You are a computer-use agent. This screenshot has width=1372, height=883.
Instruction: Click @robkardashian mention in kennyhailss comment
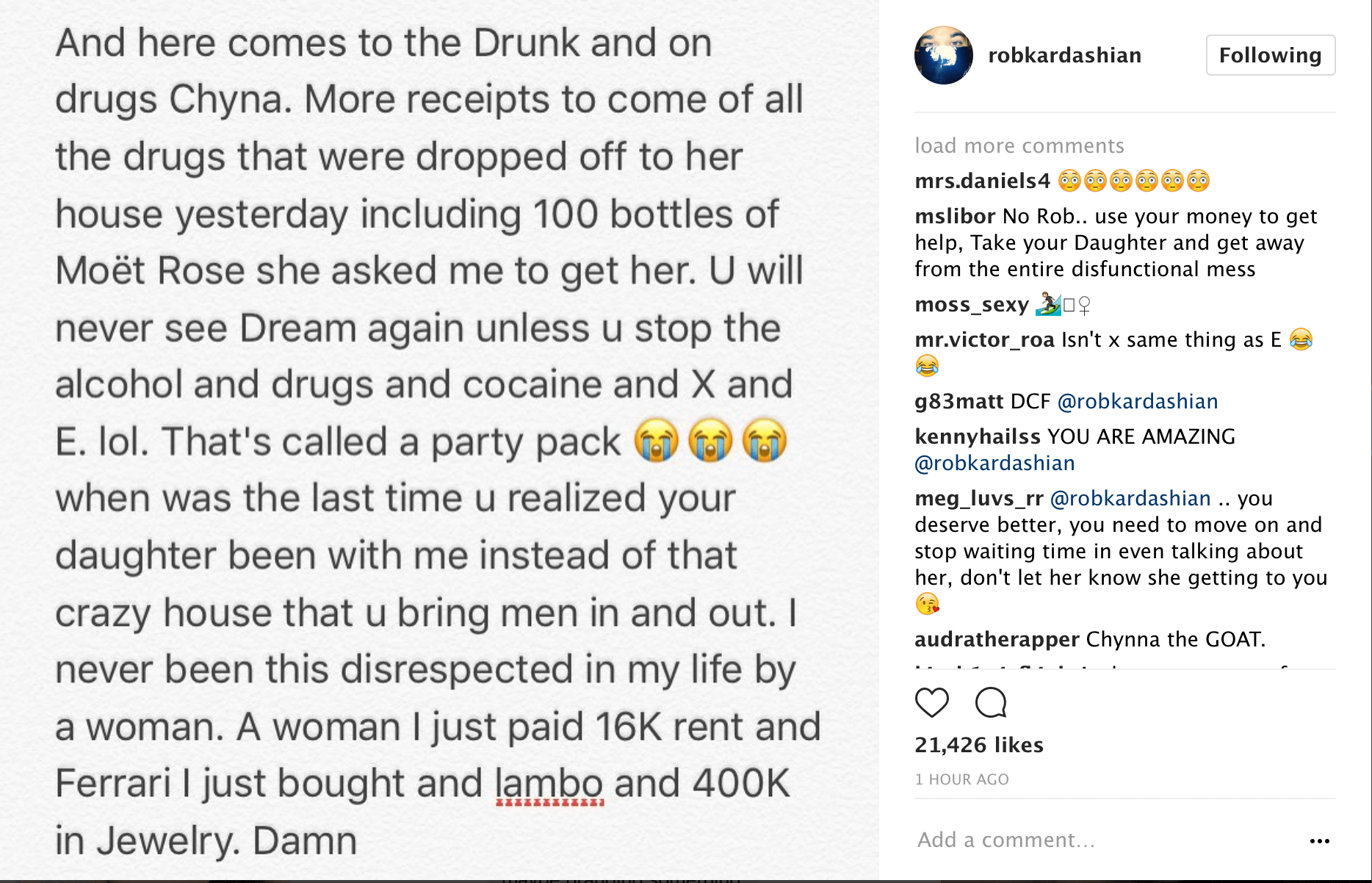pos(994,463)
